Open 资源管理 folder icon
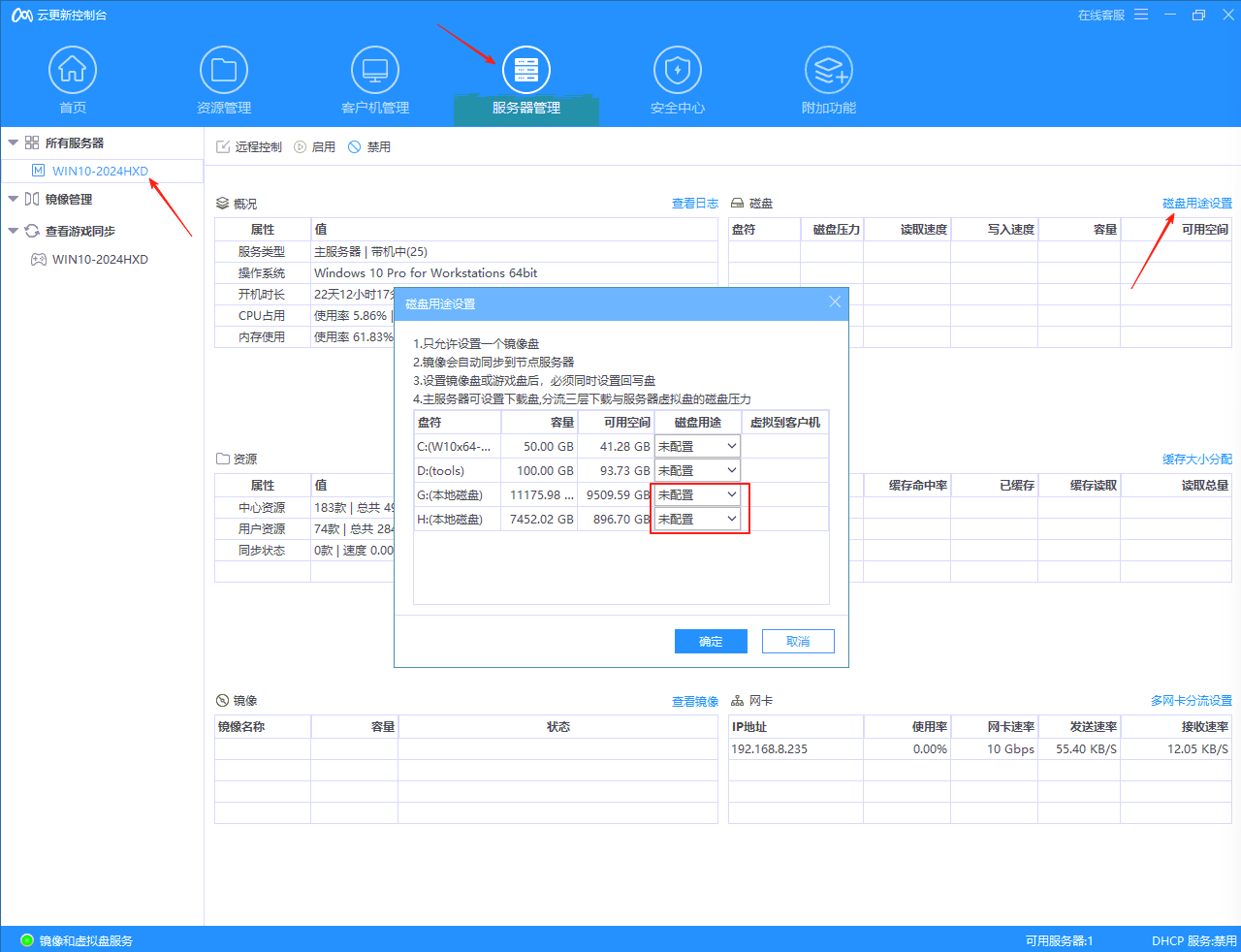This screenshot has height=952, width=1241. (x=224, y=71)
